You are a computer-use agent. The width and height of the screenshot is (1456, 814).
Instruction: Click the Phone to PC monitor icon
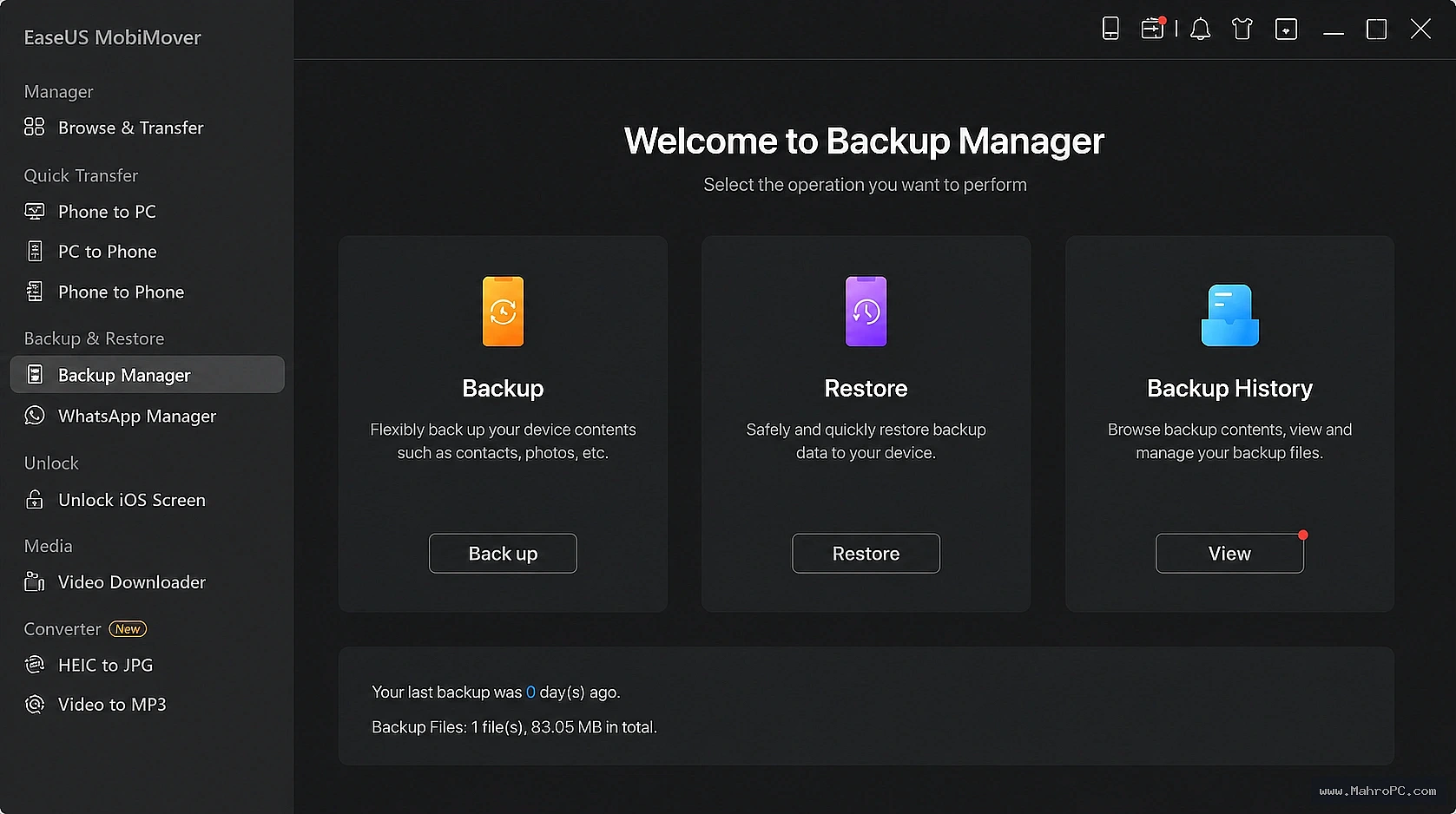click(x=35, y=212)
